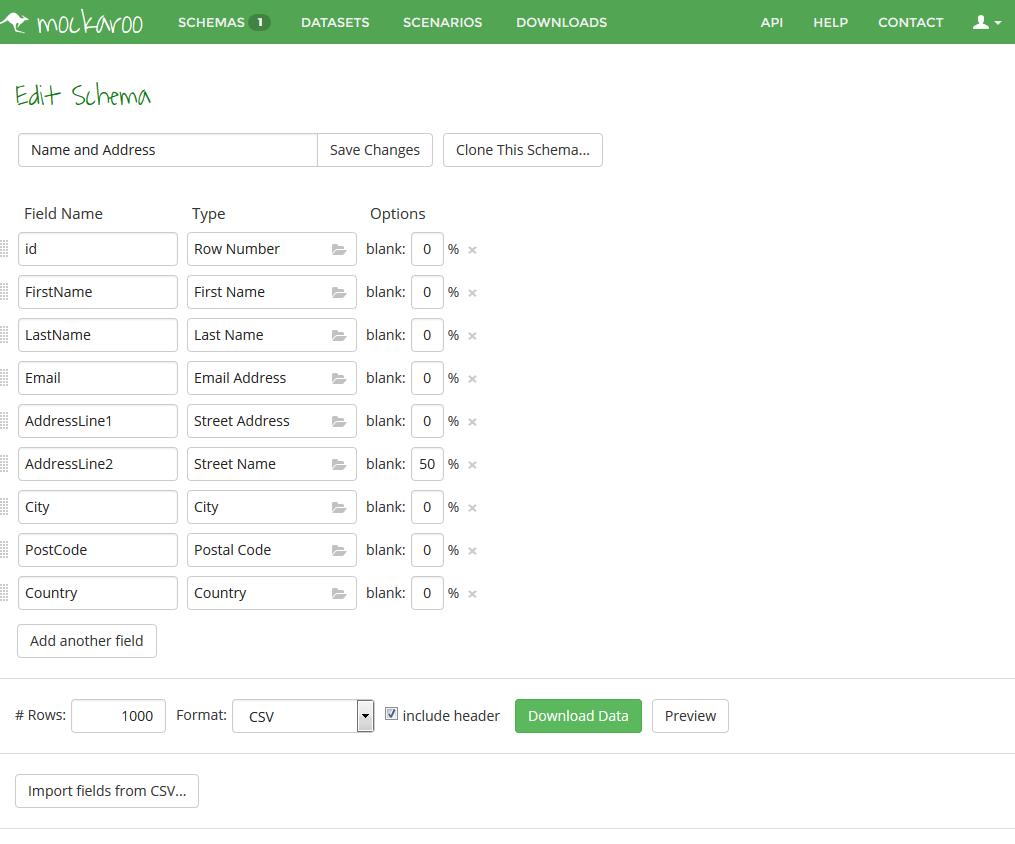This screenshot has height=844, width=1015.
Task: Remove the AddressLine2 field with its × icon
Action: pos(471,464)
